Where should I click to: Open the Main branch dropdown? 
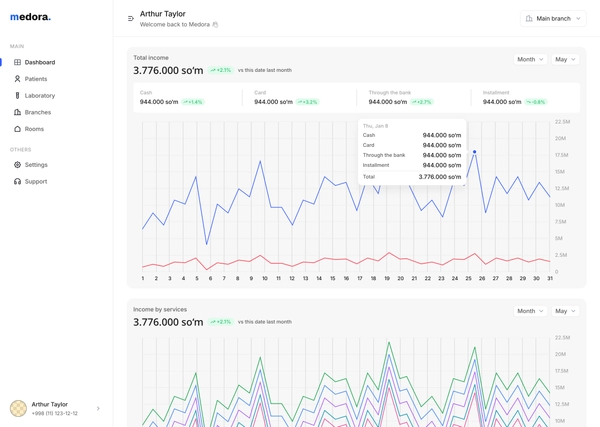coord(553,18)
